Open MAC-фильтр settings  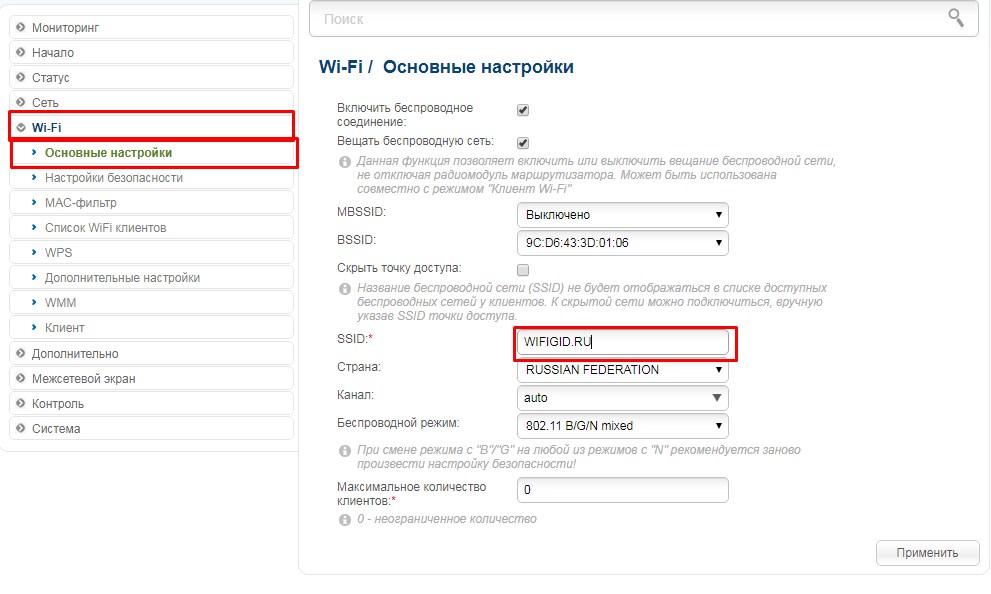[152, 203]
